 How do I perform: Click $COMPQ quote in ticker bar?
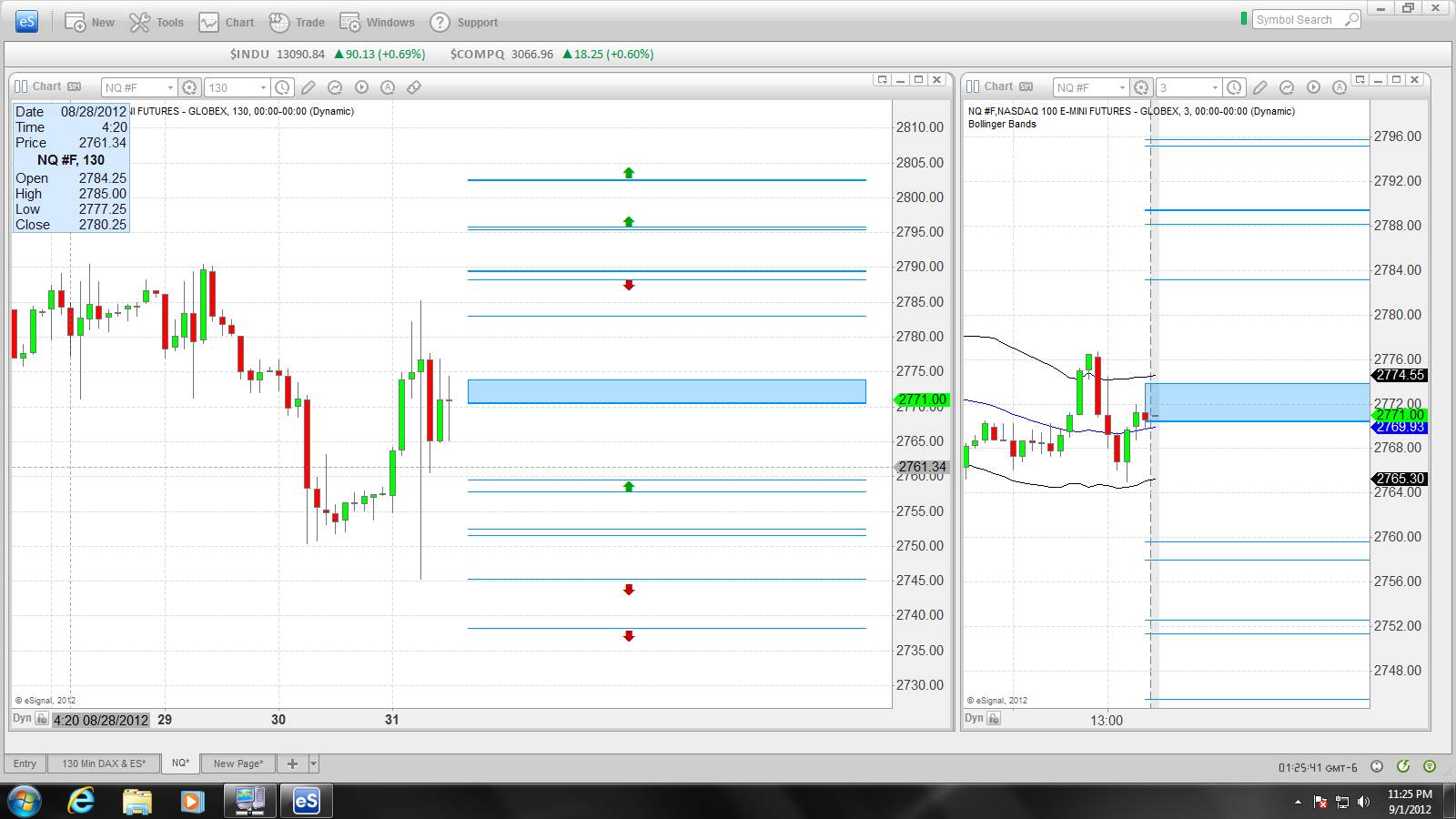(x=551, y=55)
